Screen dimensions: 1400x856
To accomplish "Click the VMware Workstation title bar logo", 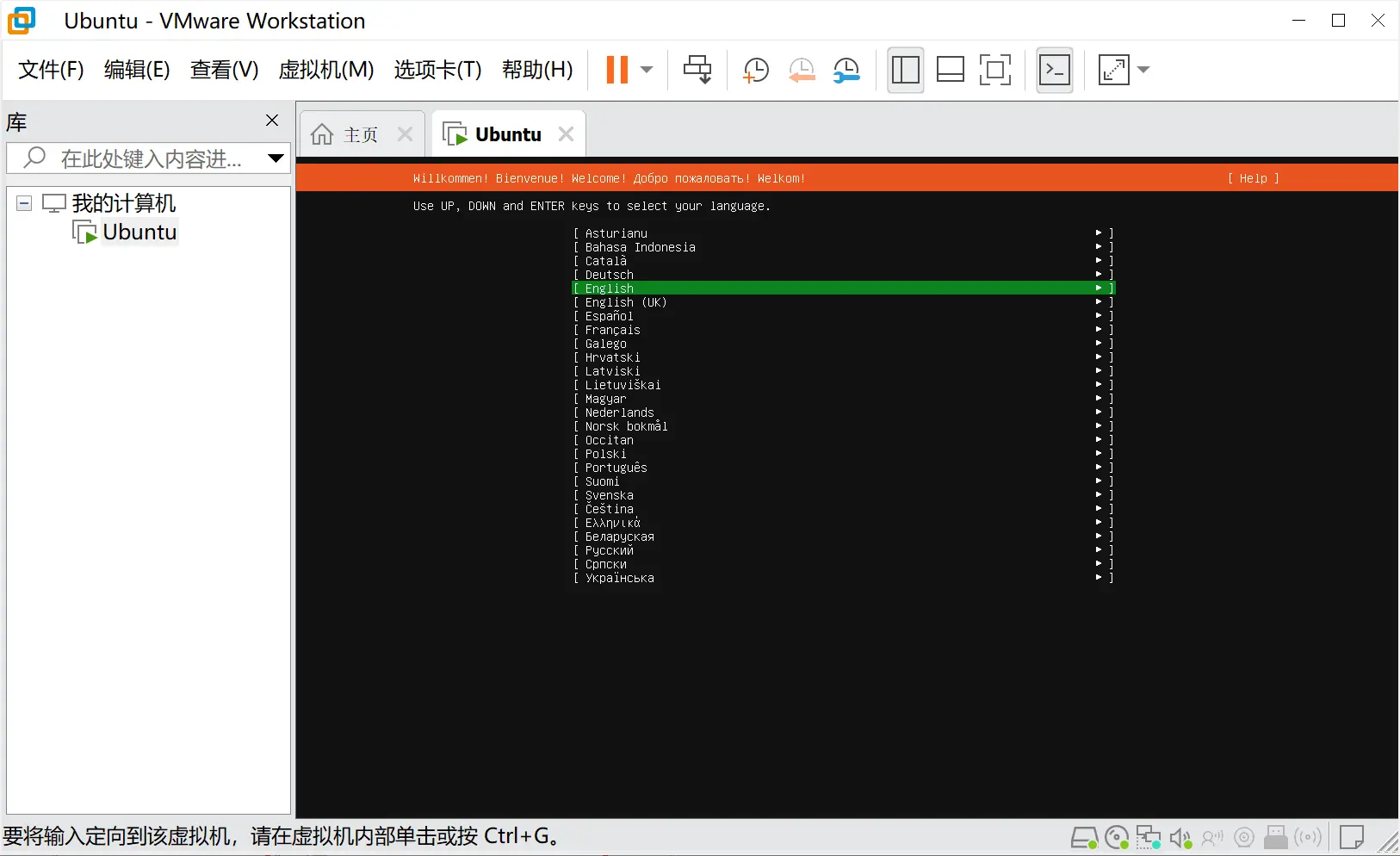I will coord(22,21).
